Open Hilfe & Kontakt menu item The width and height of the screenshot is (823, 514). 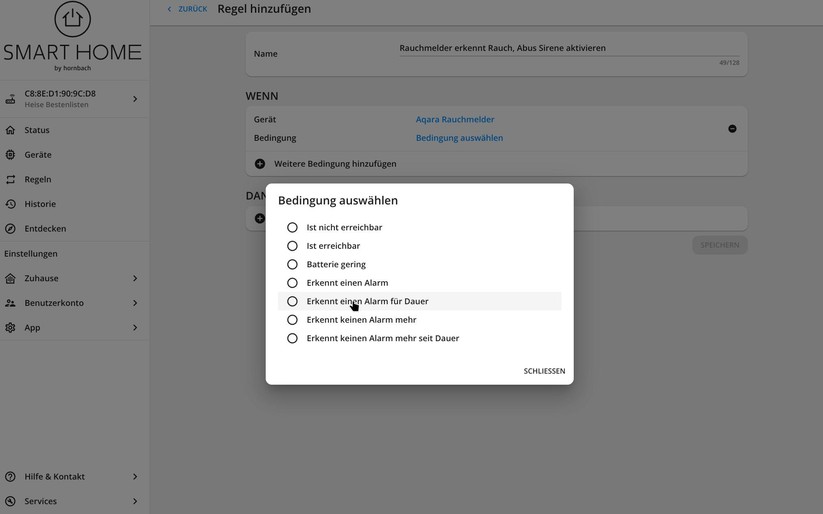coord(54,477)
